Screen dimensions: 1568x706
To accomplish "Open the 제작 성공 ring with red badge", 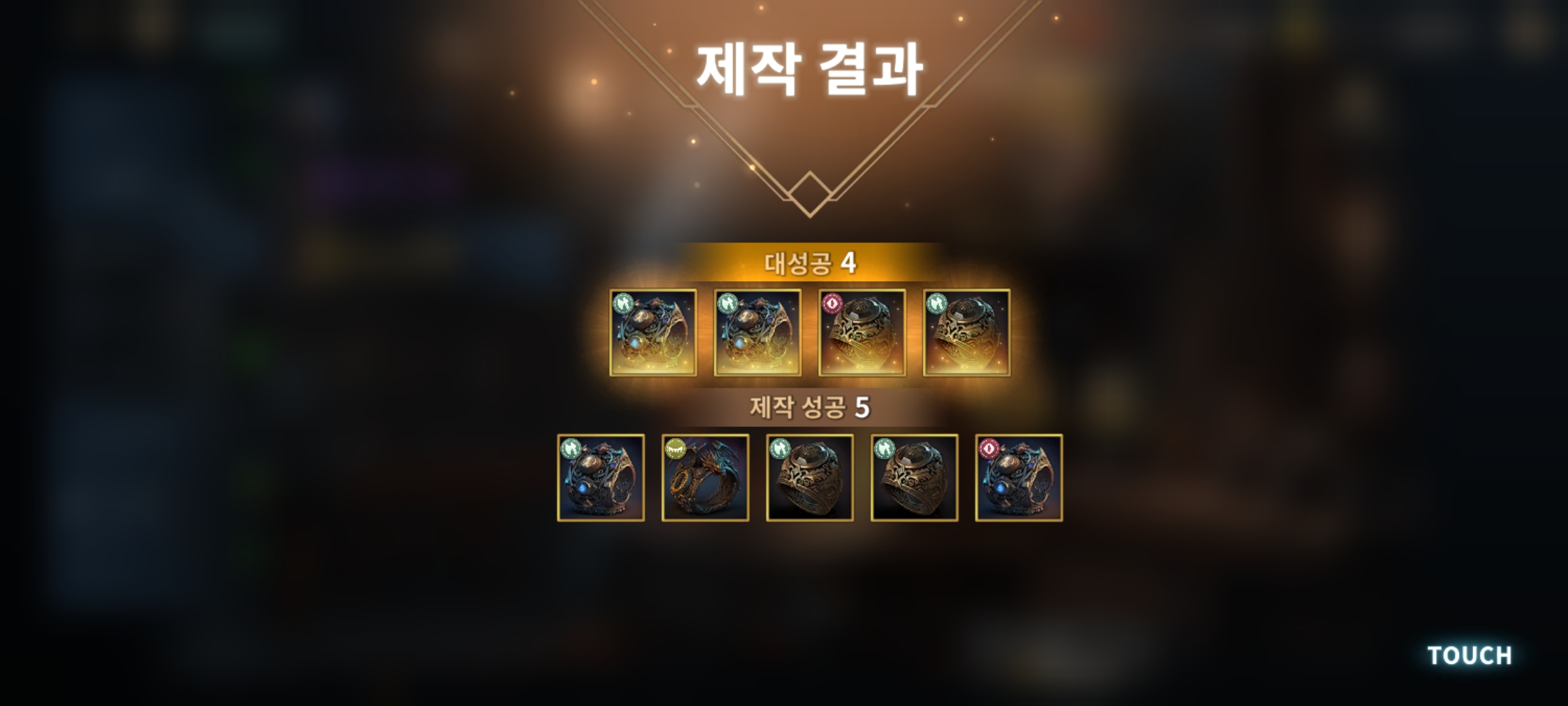I will point(1019,478).
